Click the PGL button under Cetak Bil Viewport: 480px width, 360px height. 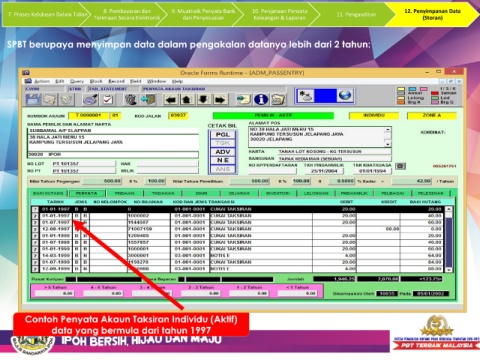coord(223,134)
